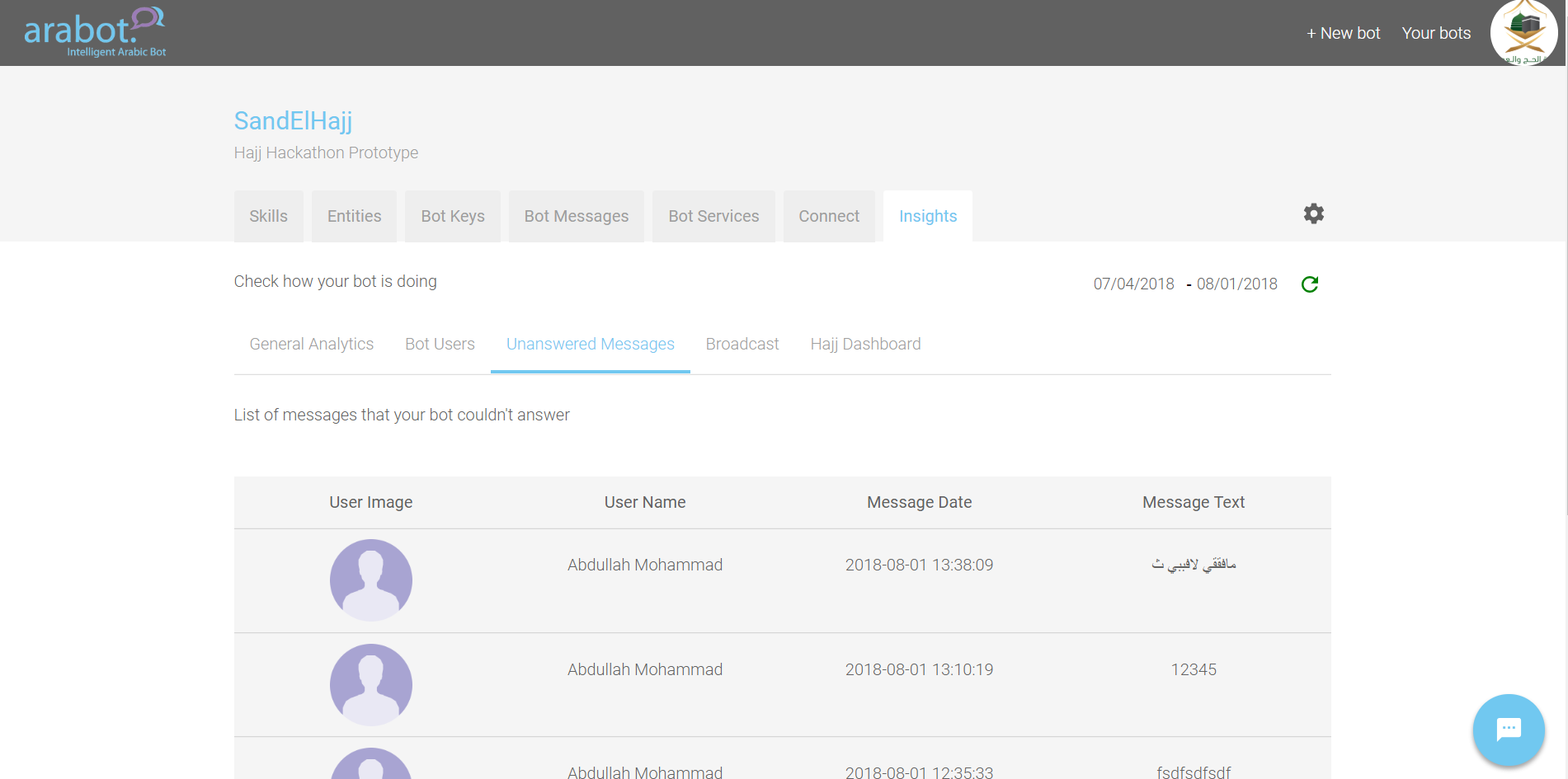Click the arabot logo

tap(95, 32)
